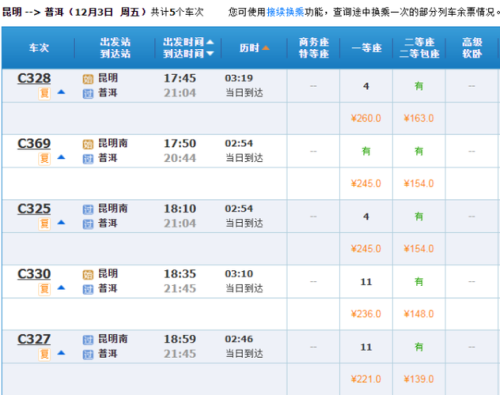This screenshot has height=395, width=500.
Task: Select C328 second class 有 cell
Action: click(x=419, y=86)
